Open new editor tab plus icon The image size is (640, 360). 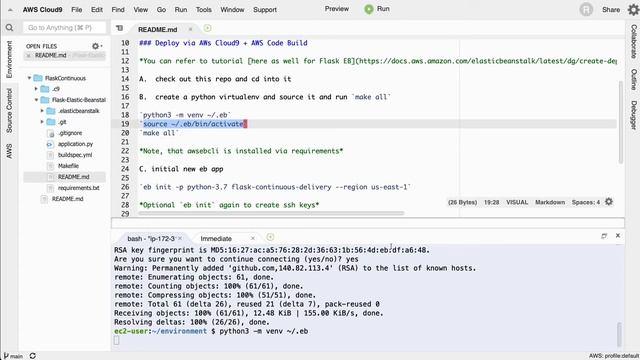pos(207,28)
